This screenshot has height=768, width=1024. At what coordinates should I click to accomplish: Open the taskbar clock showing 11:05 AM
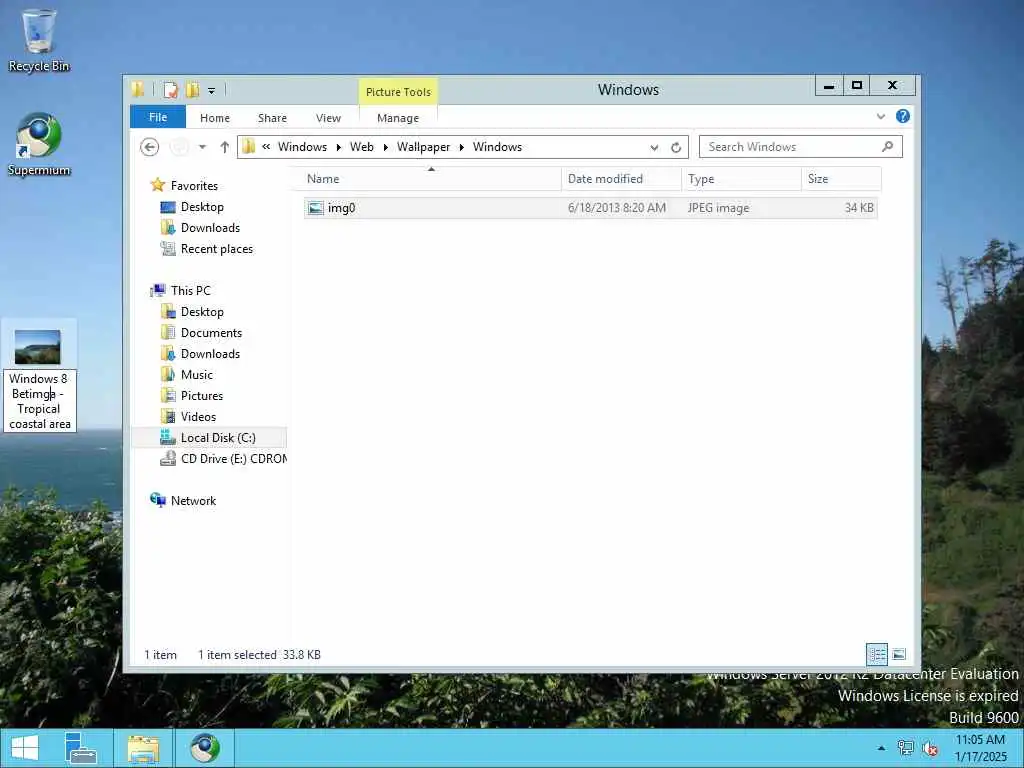pyautogui.click(x=980, y=748)
